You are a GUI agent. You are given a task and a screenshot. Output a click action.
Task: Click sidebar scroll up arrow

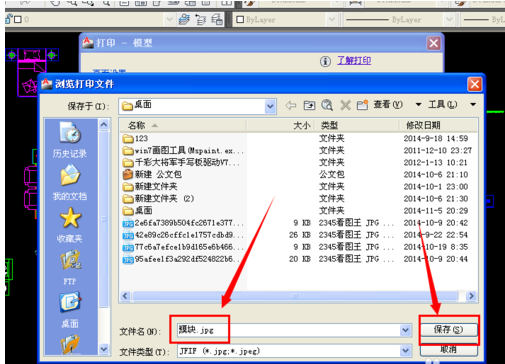(104, 125)
